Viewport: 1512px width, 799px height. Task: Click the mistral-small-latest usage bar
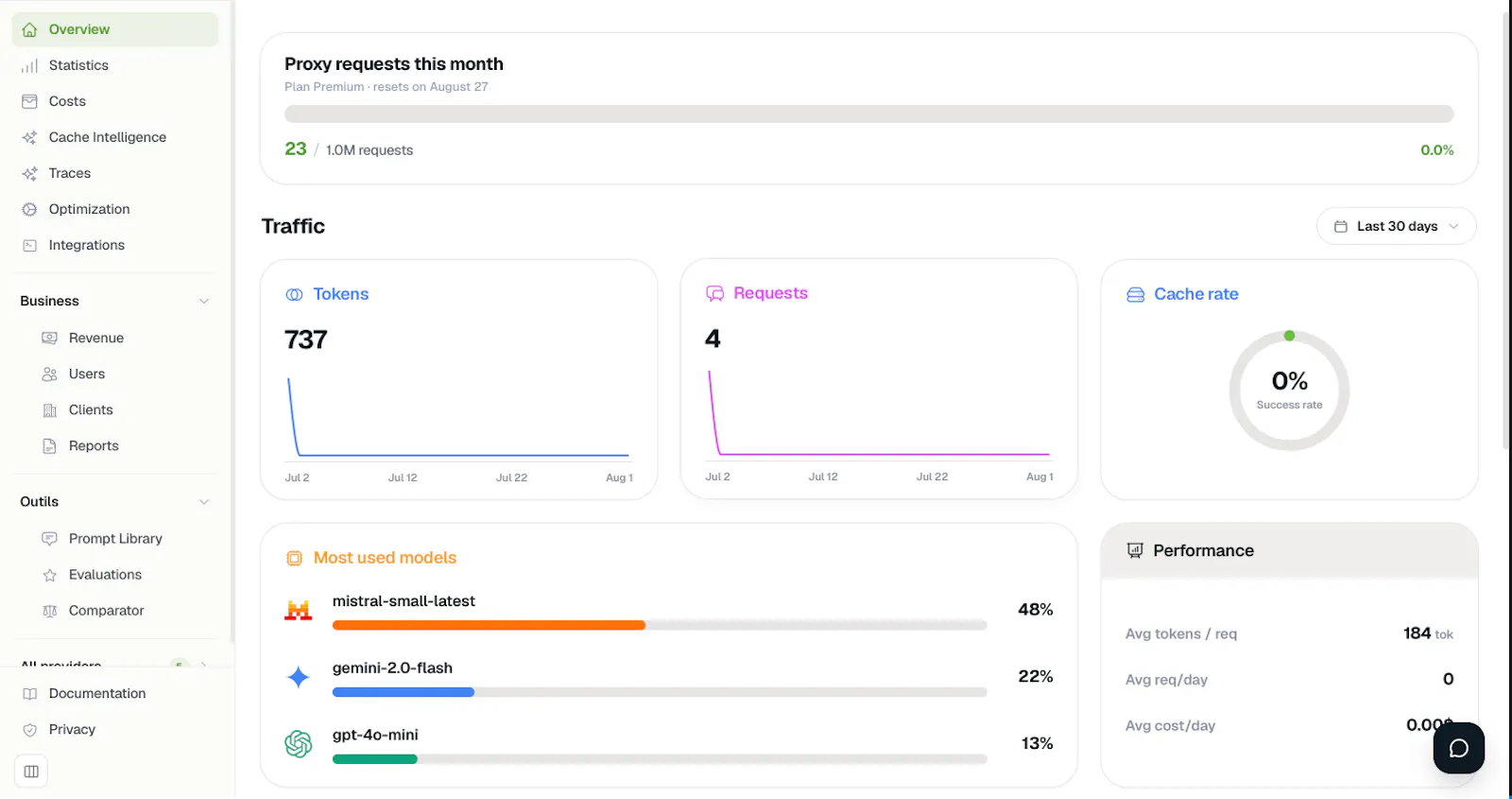click(x=660, y=625)
